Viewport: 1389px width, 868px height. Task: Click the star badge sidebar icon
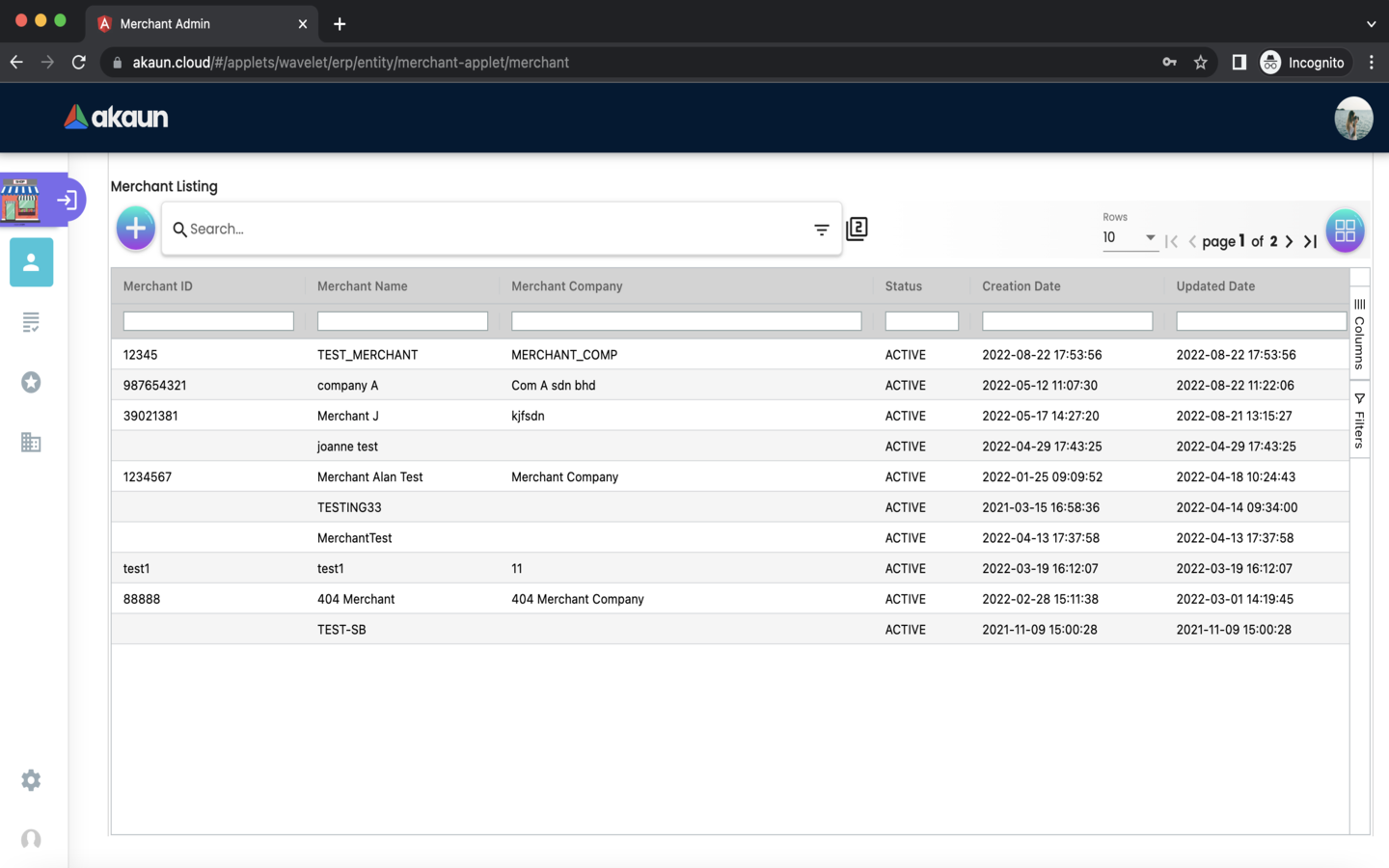(x=31, y=383)
